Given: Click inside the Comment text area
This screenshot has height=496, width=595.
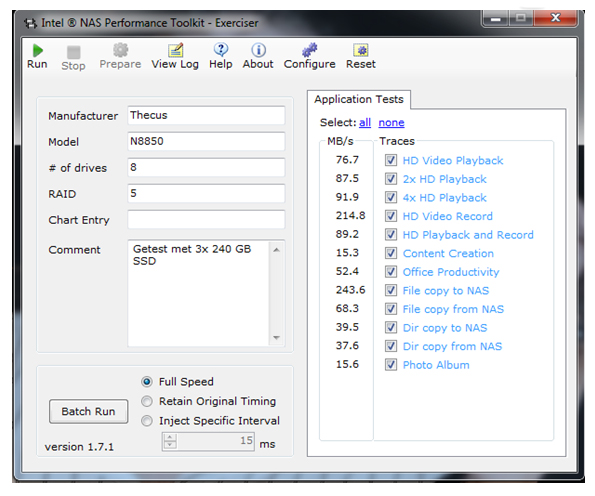Looking at the screenshot, I should pyautogui.click(x=198, y=293).
